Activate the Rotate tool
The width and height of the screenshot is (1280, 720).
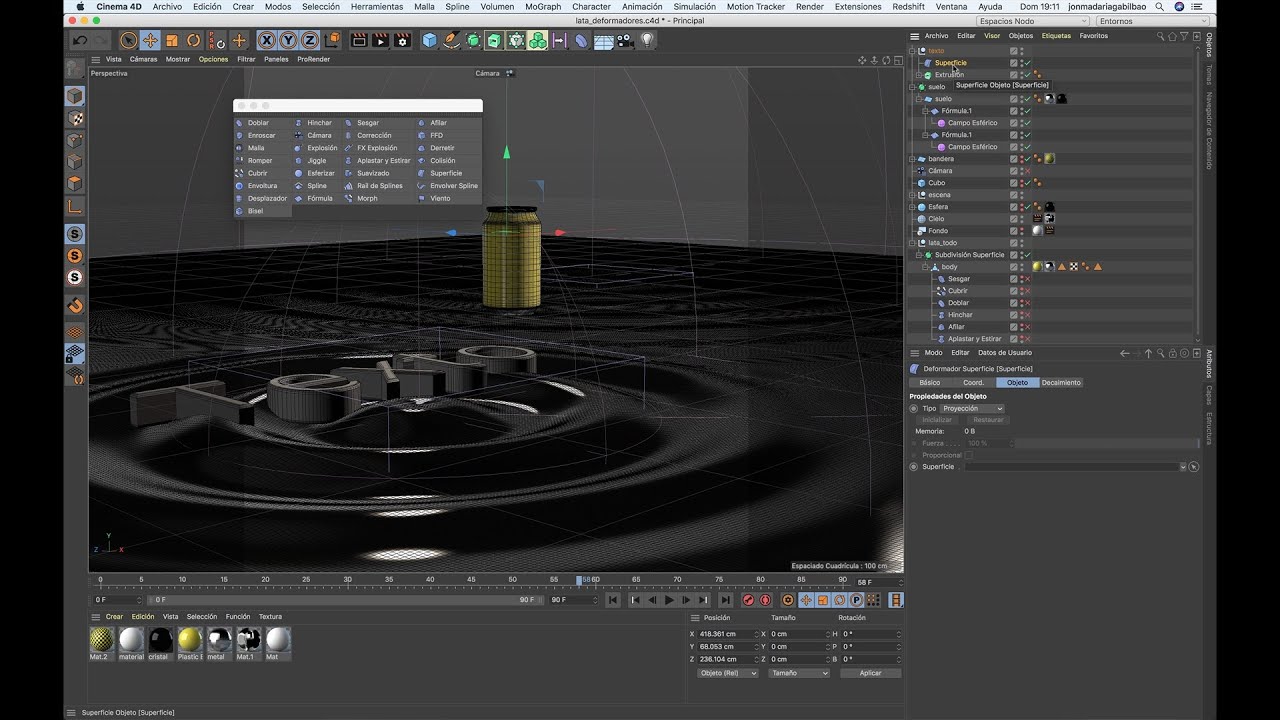(194, 41)
